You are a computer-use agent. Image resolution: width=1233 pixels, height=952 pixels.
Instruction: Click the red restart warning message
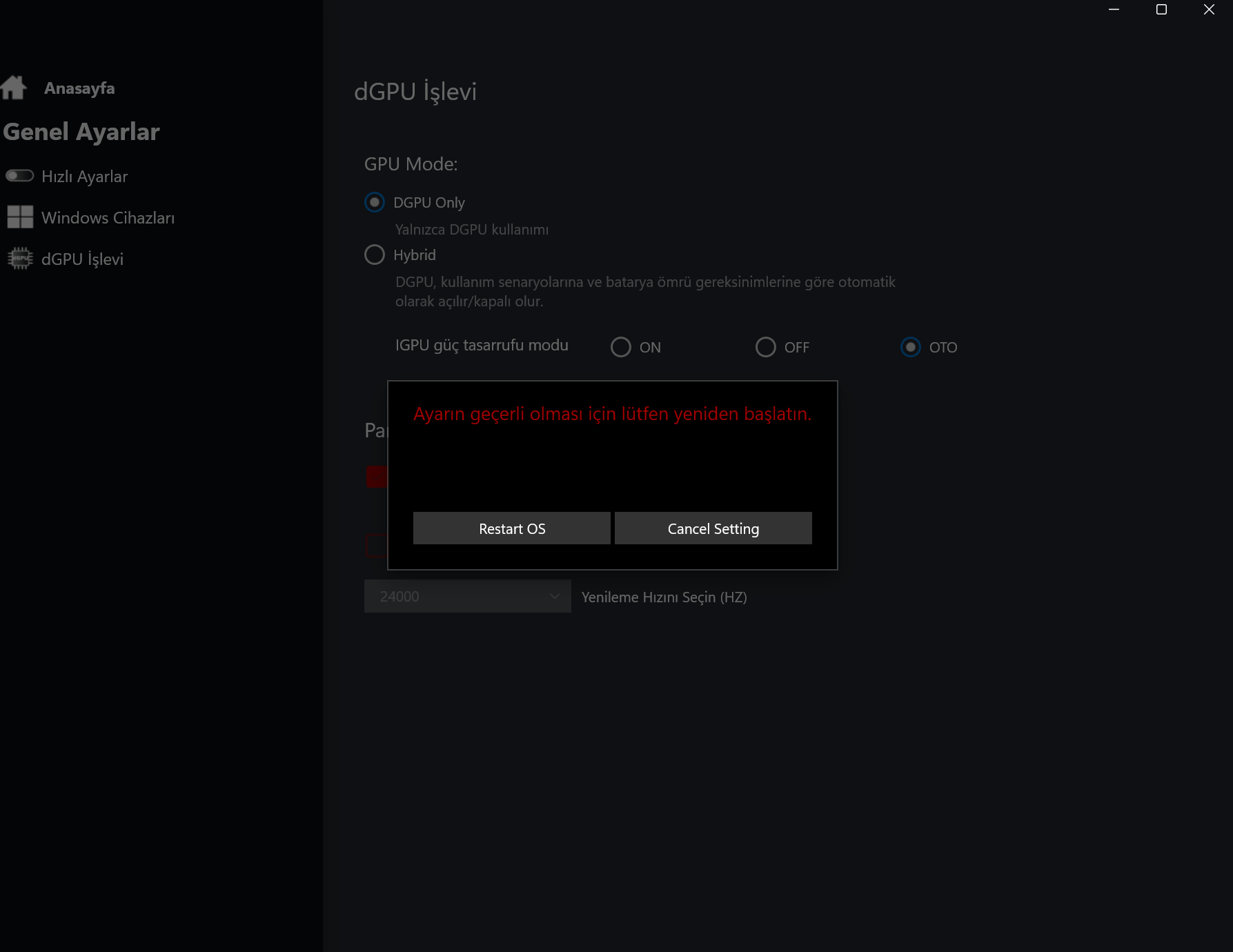click(x=613, y=414)
